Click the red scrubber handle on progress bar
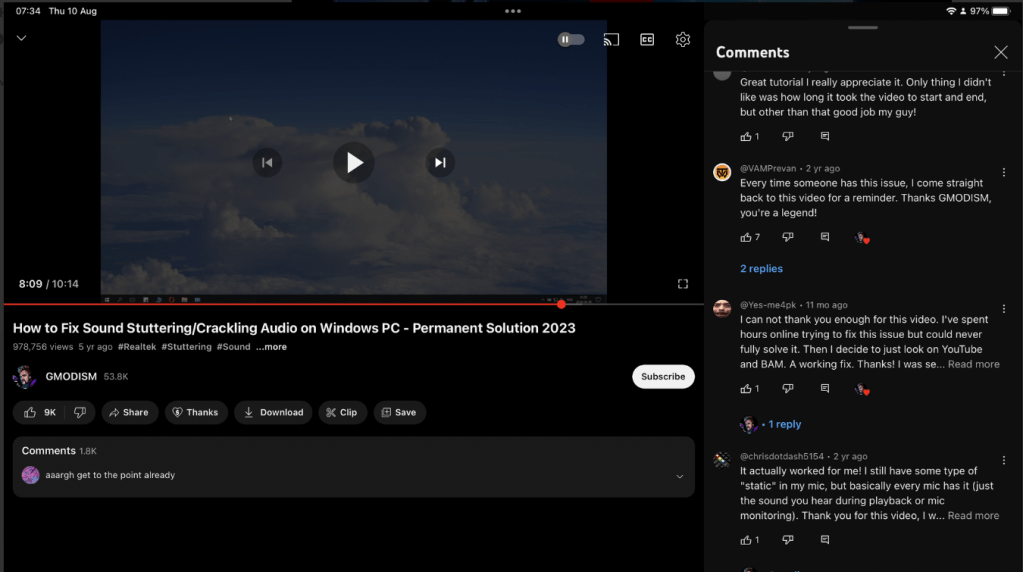1023x572 pixels. pos(561,304)
